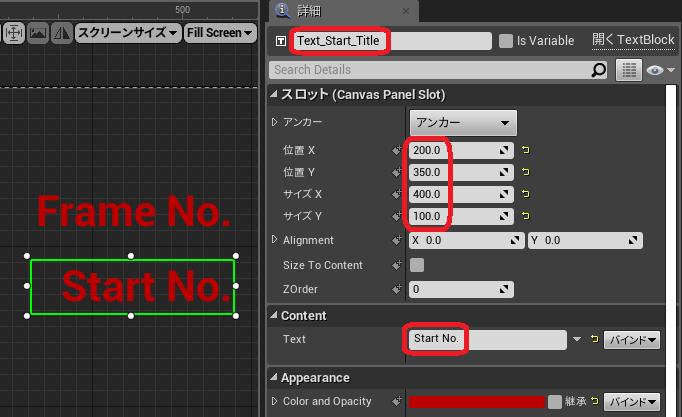
Task: Open the アンカー dropdown button
Action: pyautogui.click(x=463, y=123)
